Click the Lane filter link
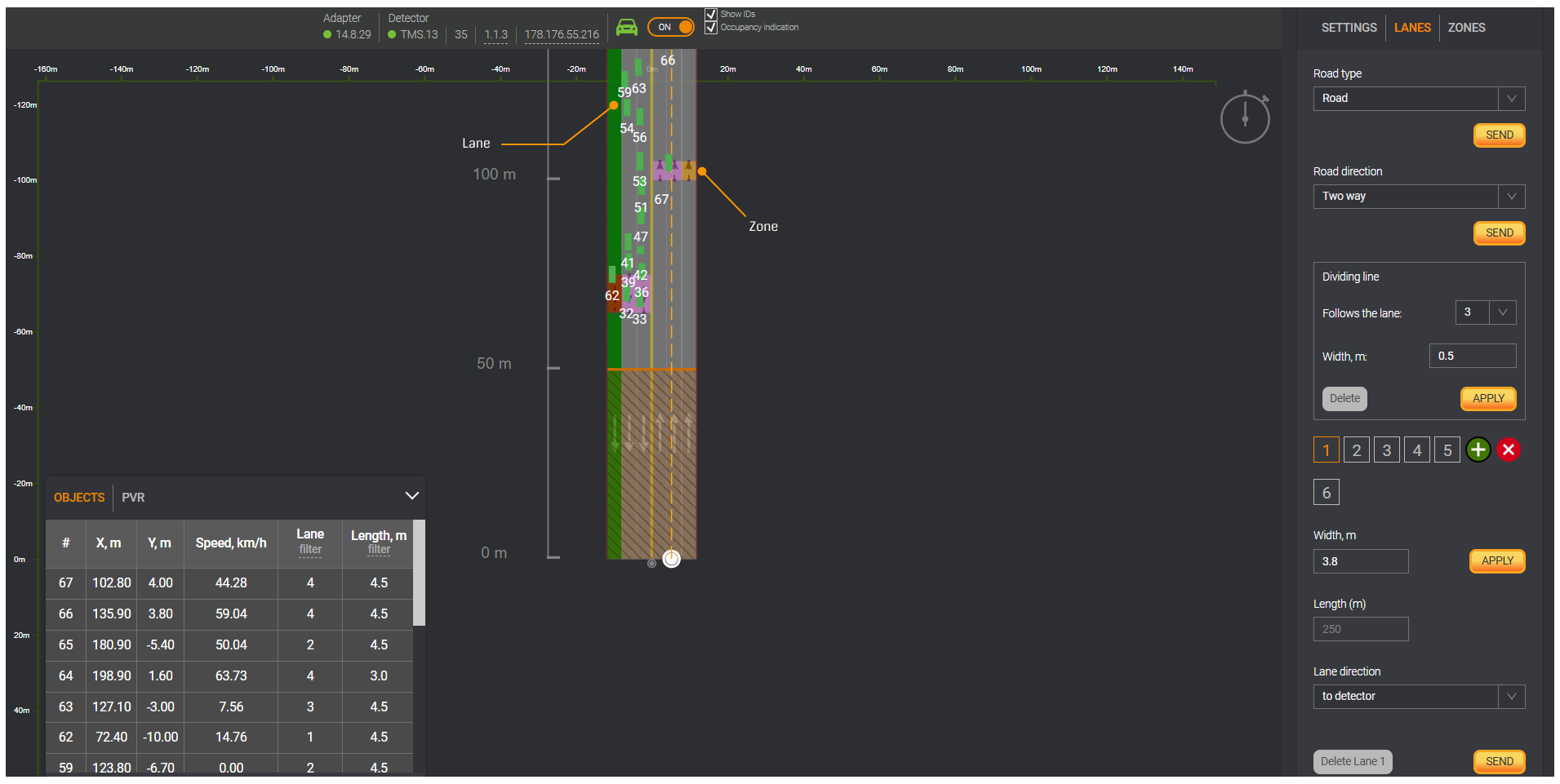The image size is (1560, 784). tap(310, 550)
